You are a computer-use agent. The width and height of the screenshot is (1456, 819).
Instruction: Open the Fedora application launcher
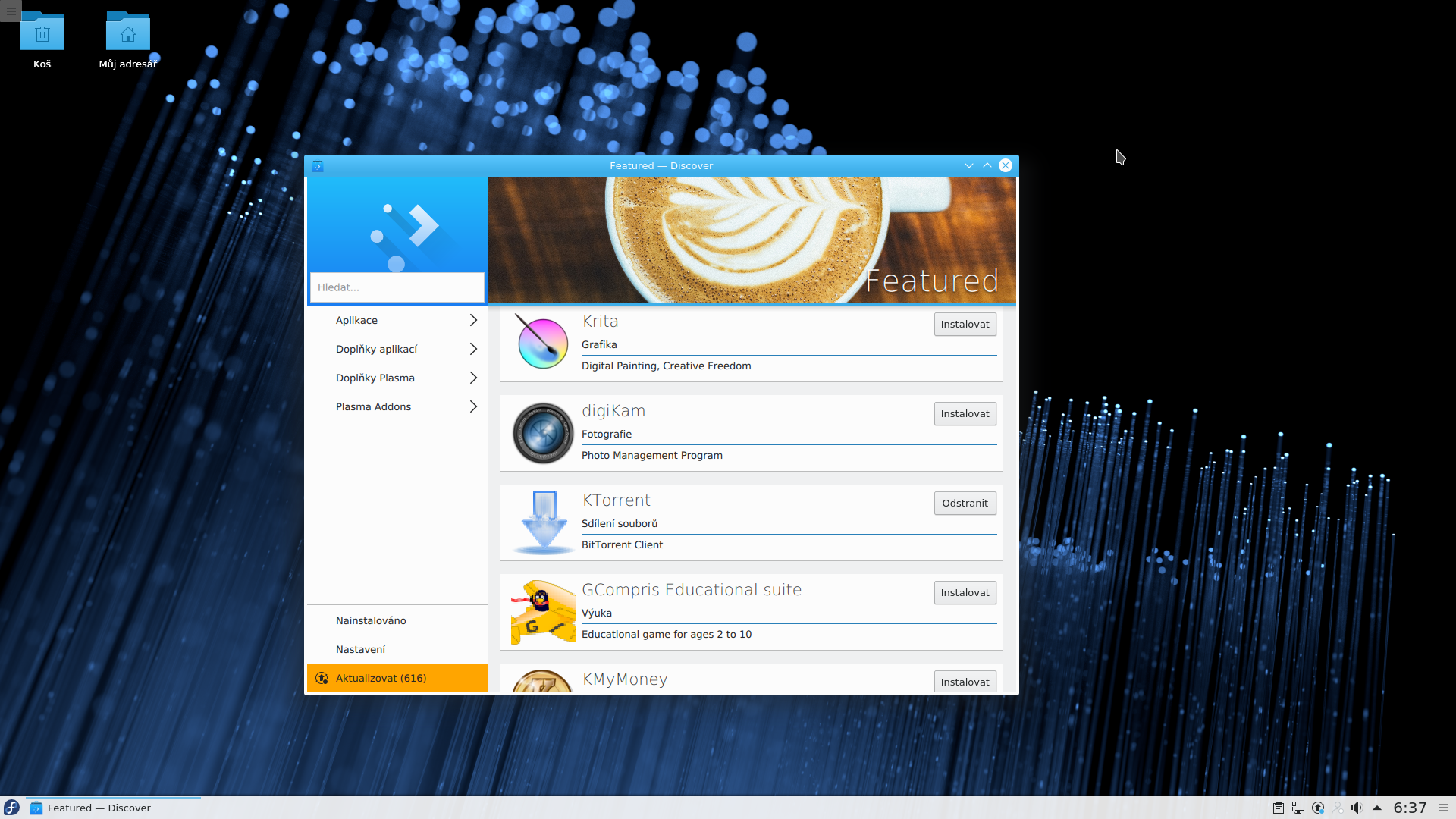click(x=11, y=808)
